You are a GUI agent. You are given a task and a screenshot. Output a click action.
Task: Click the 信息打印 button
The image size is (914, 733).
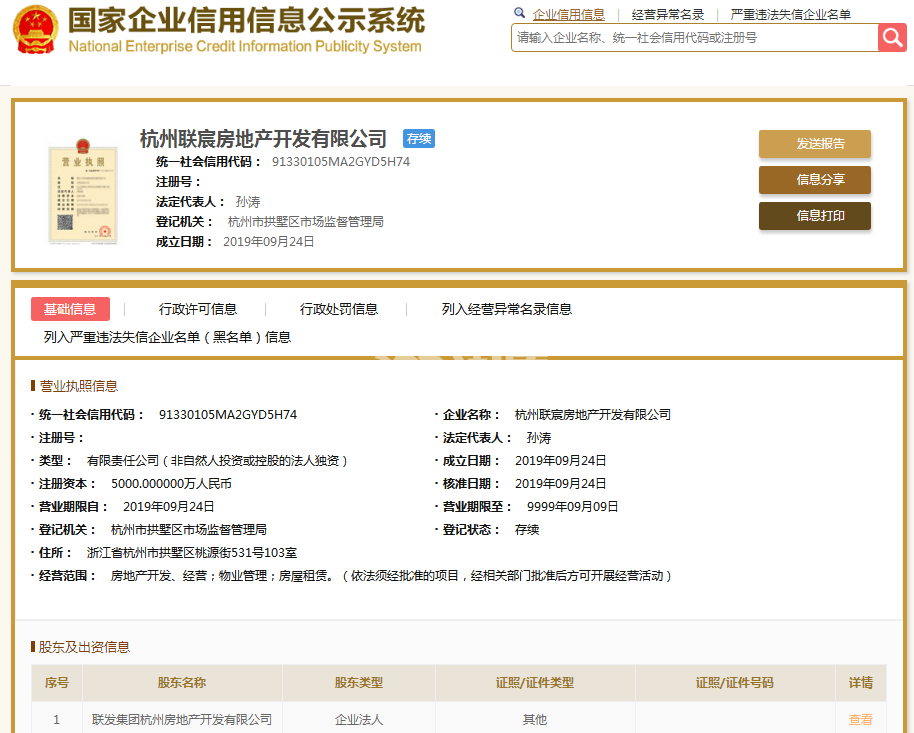tap(814, 216)
